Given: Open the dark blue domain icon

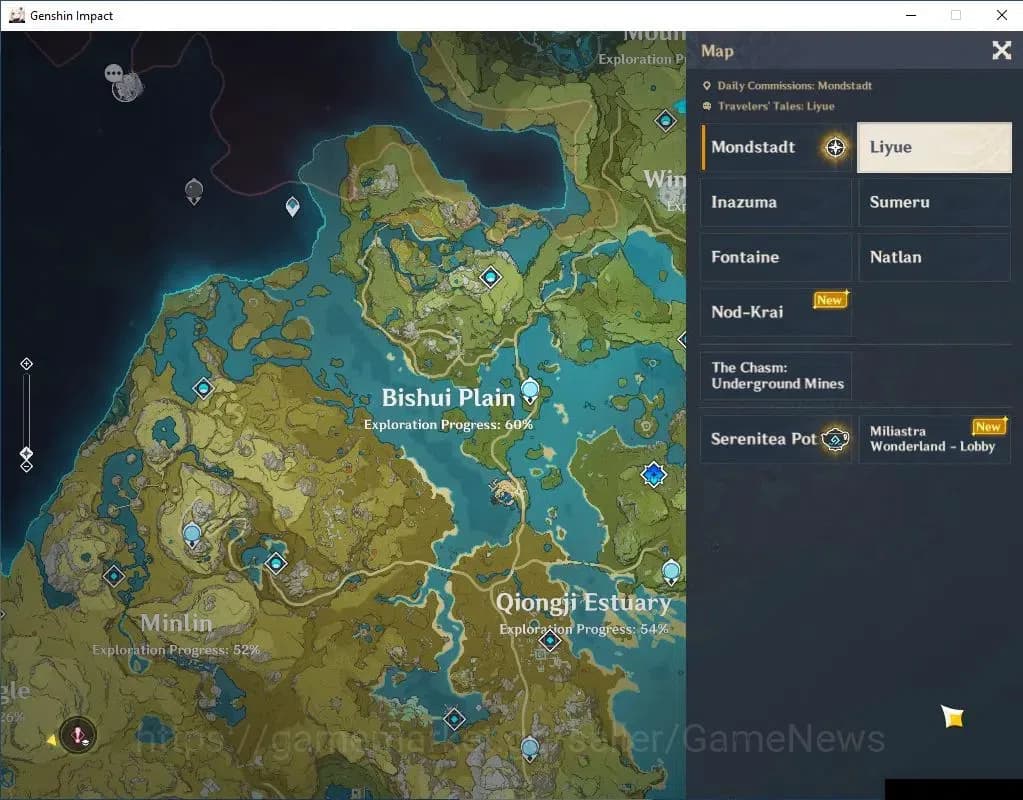Looking at the screenshot, I should pyautogui.click(x=653, y=474).
